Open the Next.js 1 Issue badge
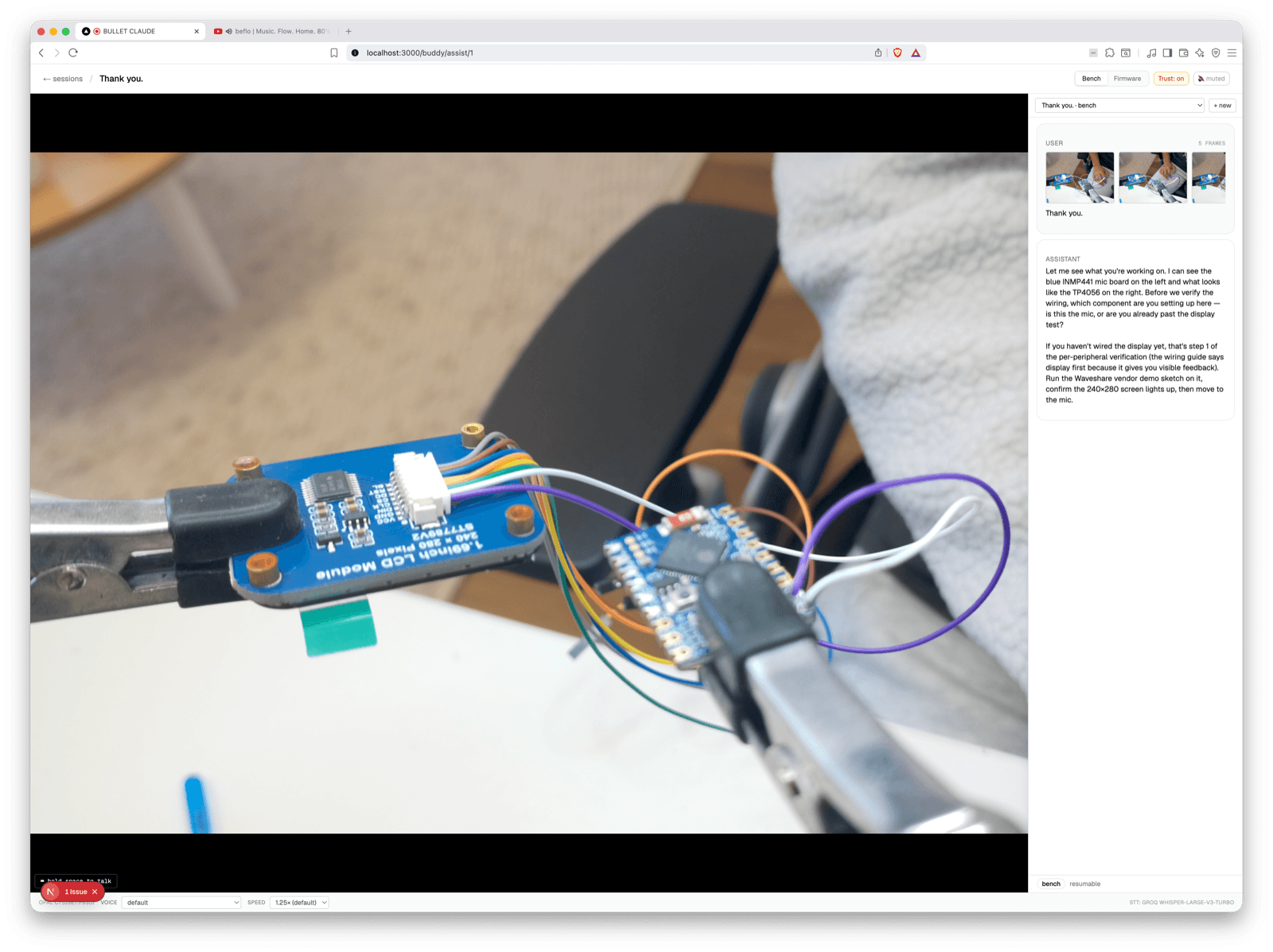The width and height of the screenshot is (1273, 952). pos(76,892)
